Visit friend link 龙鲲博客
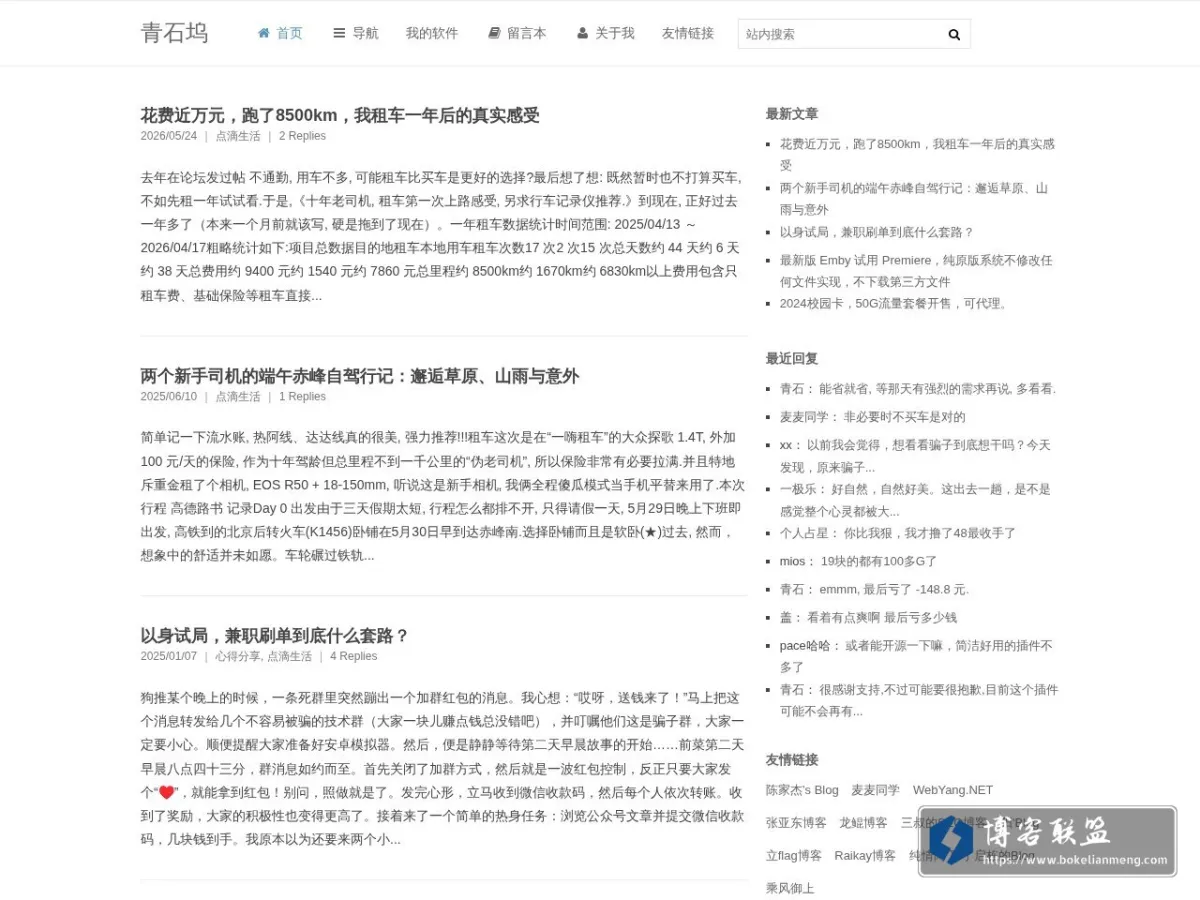 [x=863, y=823]
